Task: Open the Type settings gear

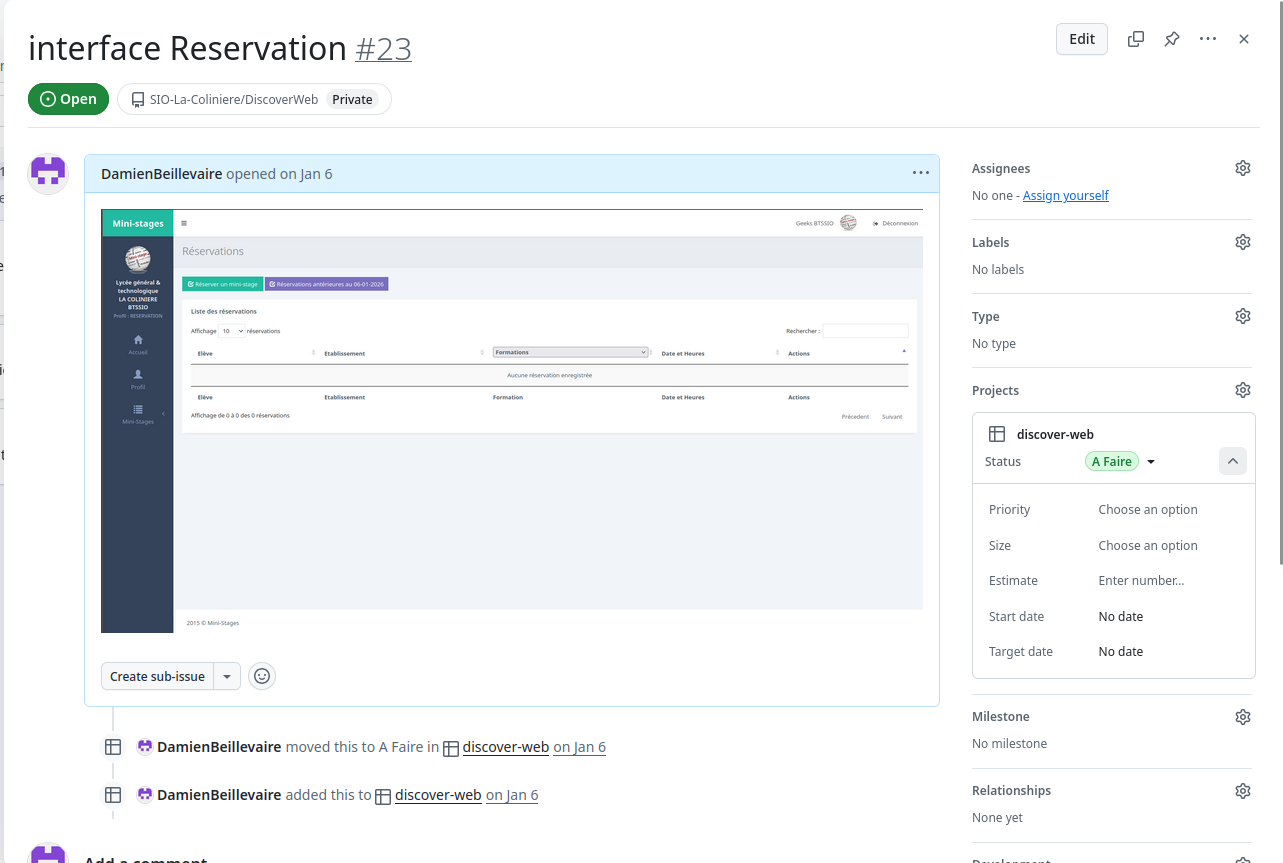Action: click(x=1242, y=316)
